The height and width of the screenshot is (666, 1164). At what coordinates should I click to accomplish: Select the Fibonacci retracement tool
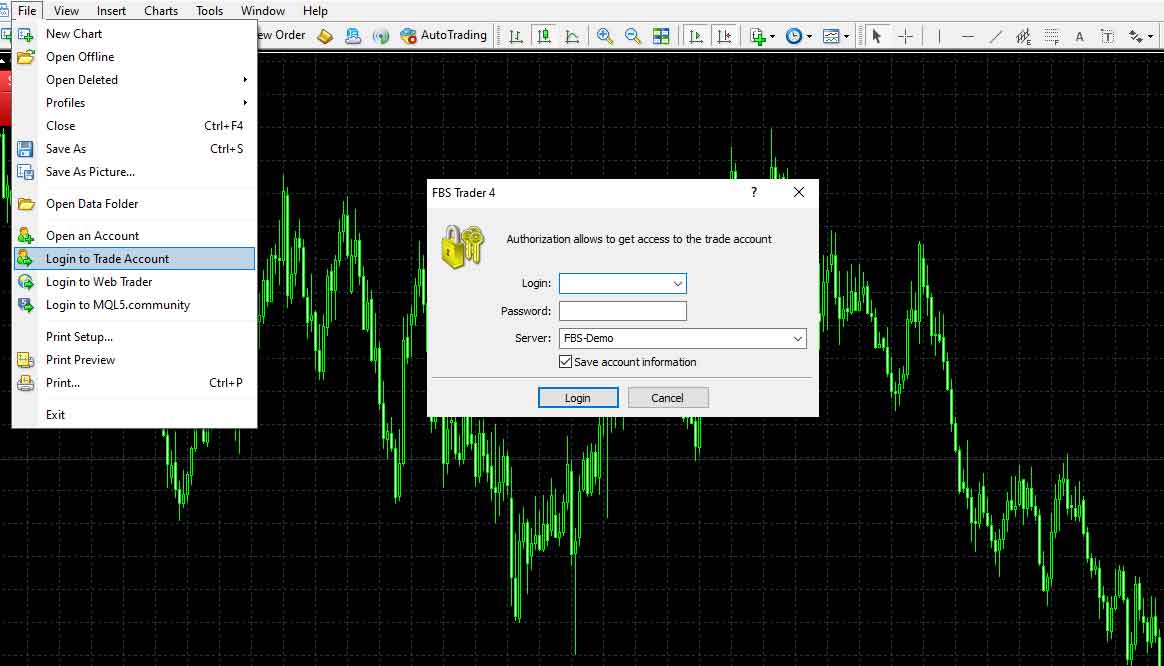1052,36
